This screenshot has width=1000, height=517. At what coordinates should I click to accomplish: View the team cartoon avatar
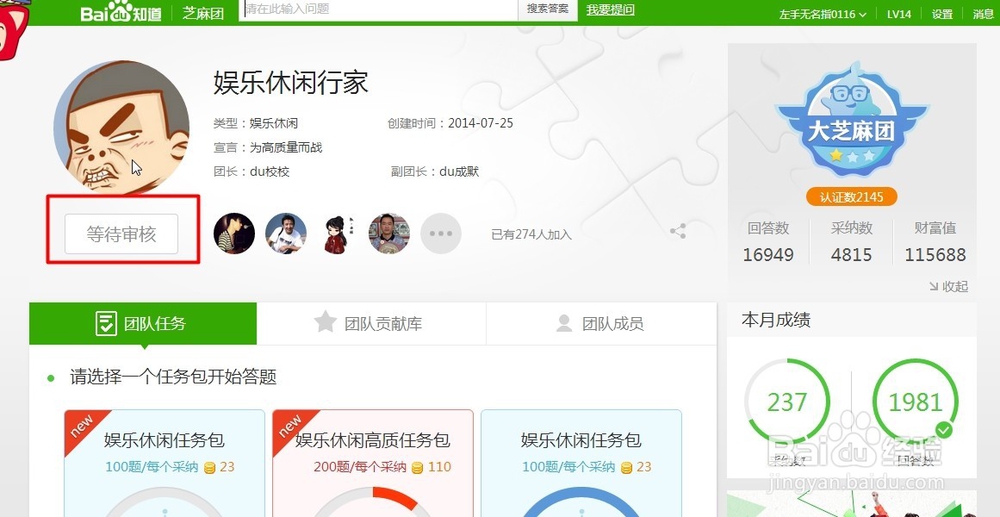[x=121, y=127]
